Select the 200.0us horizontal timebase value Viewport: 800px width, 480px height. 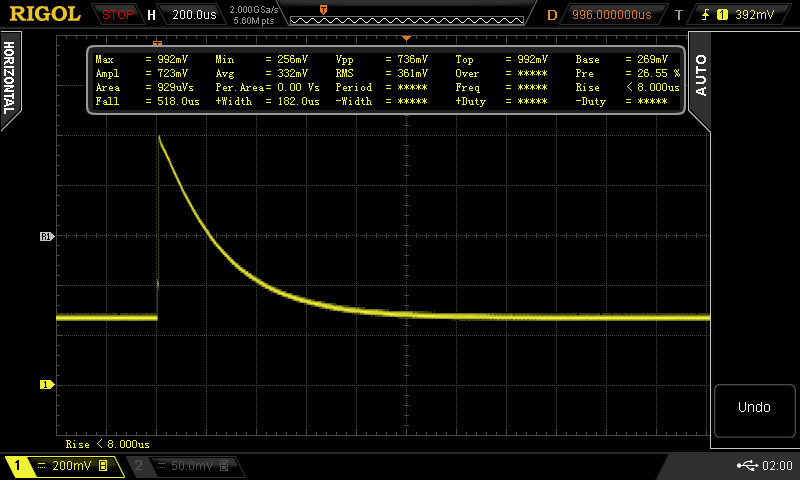coord(193,15)
